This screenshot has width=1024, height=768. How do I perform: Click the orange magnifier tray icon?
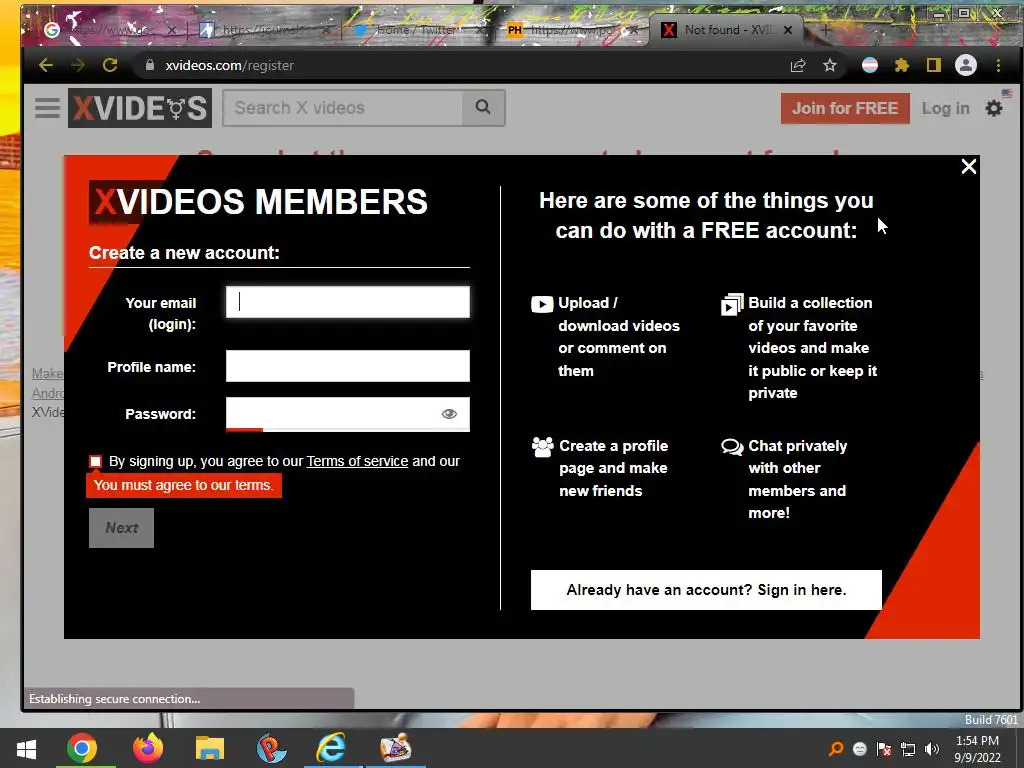click(836, 749)
